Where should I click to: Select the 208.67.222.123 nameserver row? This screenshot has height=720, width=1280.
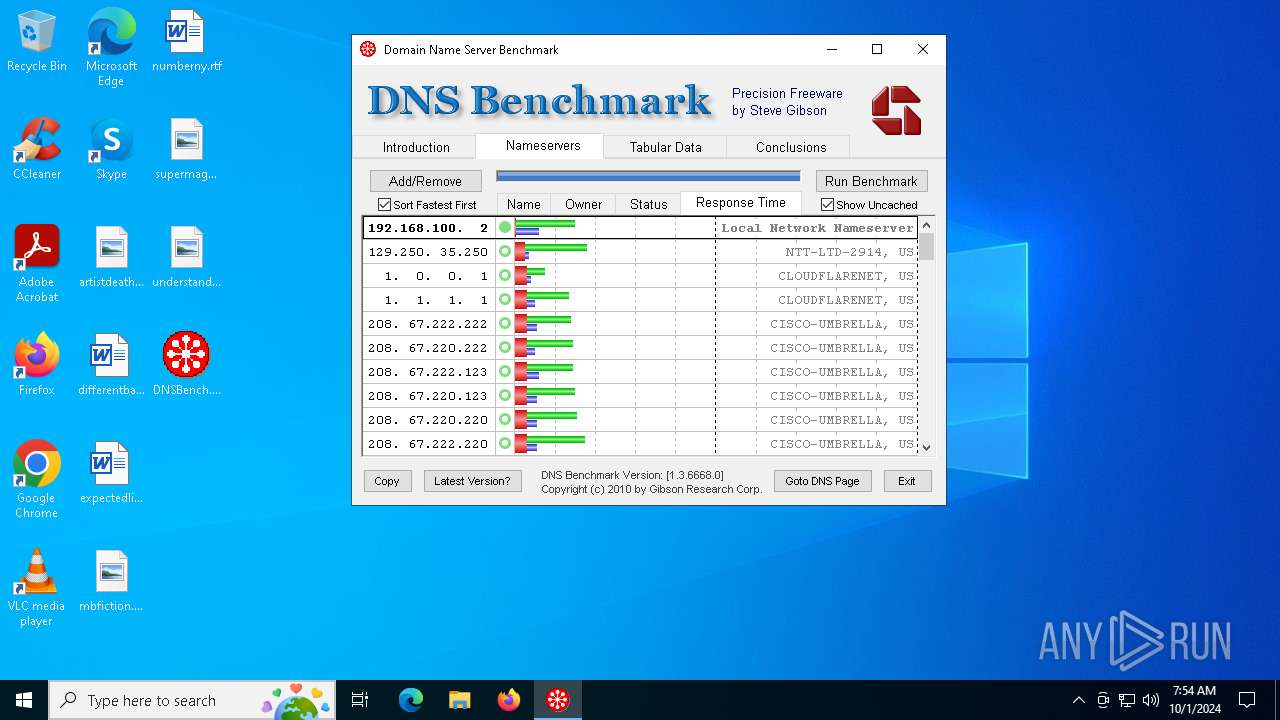(640, 372)
